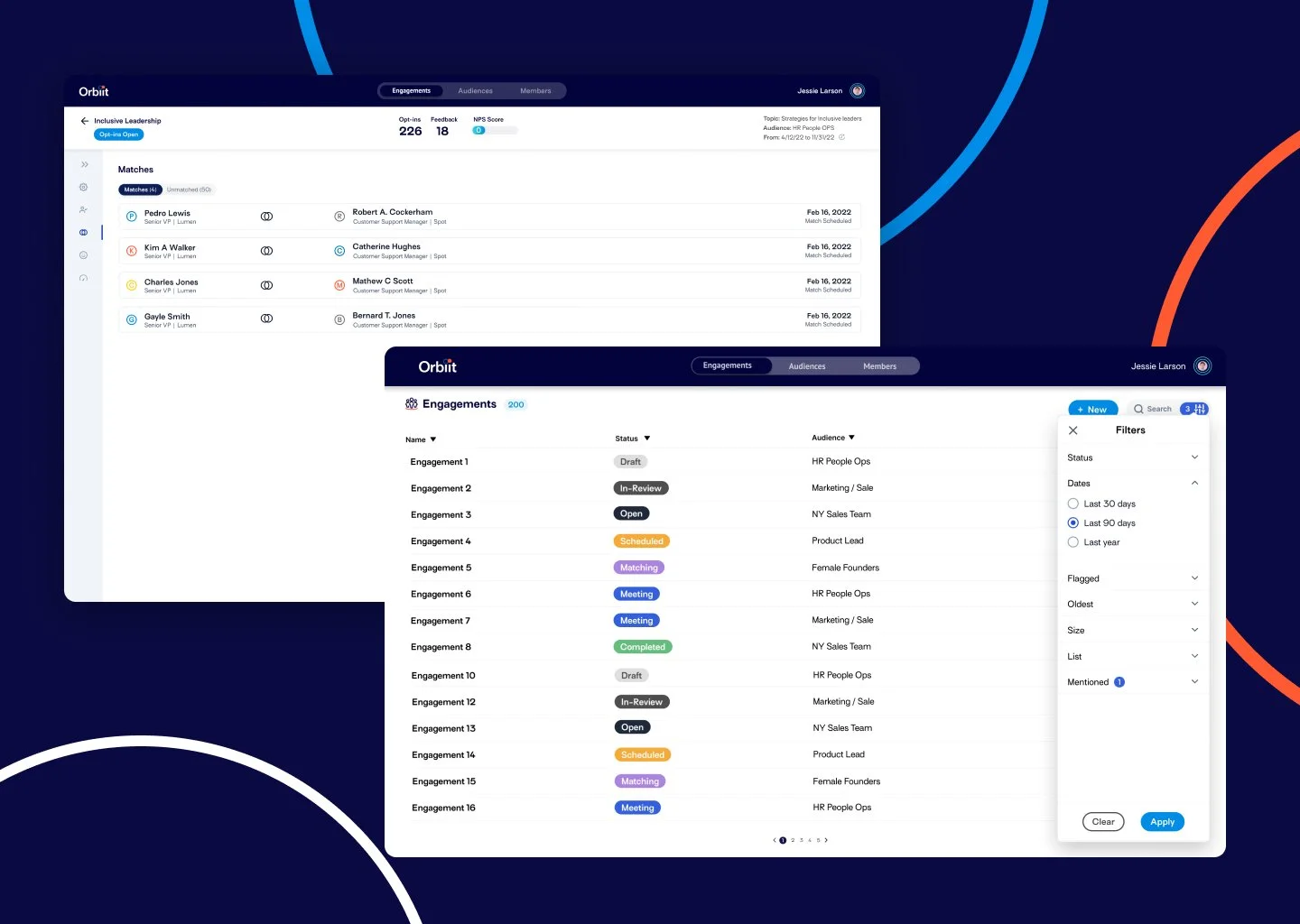
Task: Click Jessie Larson's avatar in the back window
Action: tap(858, 90)
